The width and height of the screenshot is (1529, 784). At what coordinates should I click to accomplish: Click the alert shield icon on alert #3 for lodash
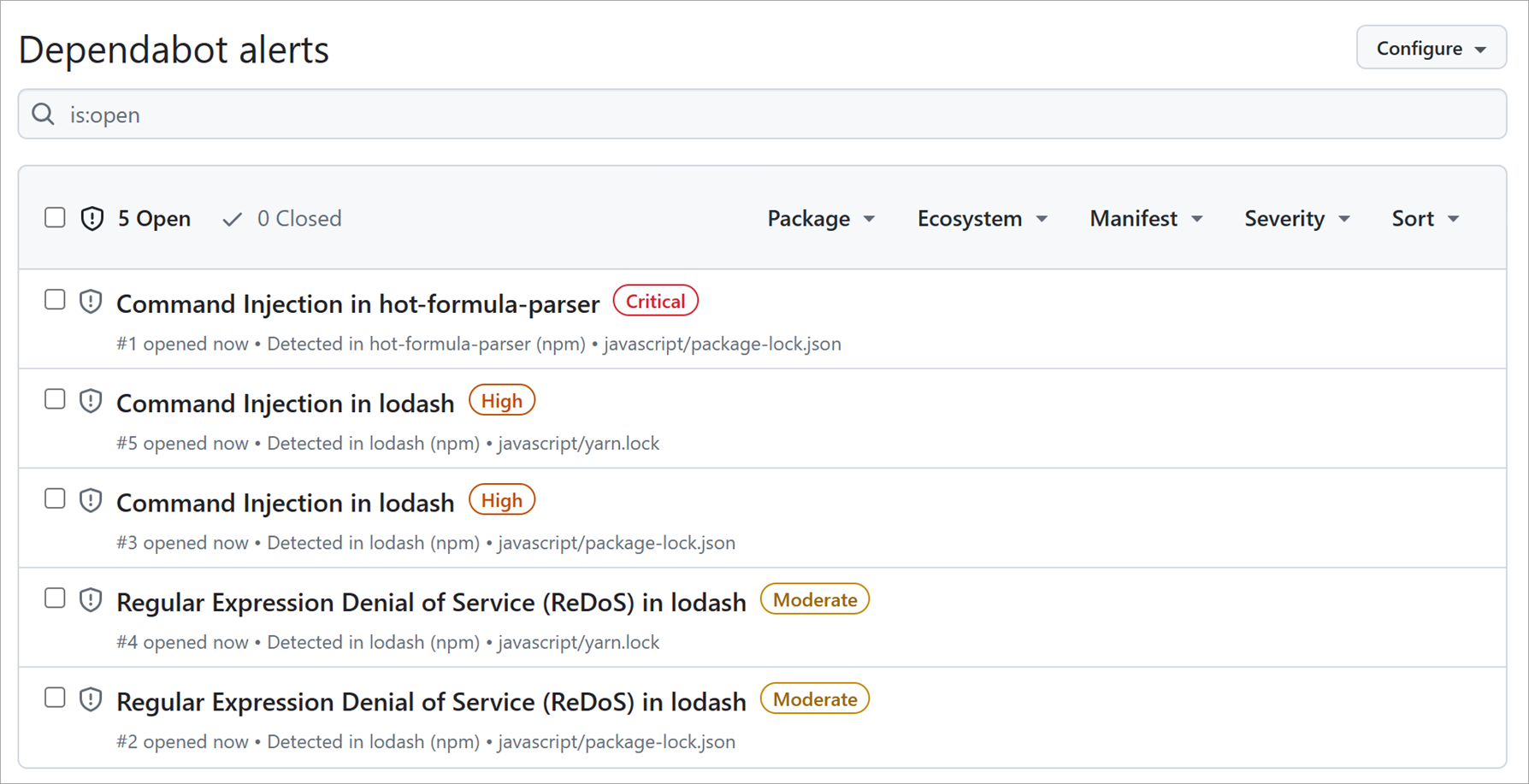[90, 500]
